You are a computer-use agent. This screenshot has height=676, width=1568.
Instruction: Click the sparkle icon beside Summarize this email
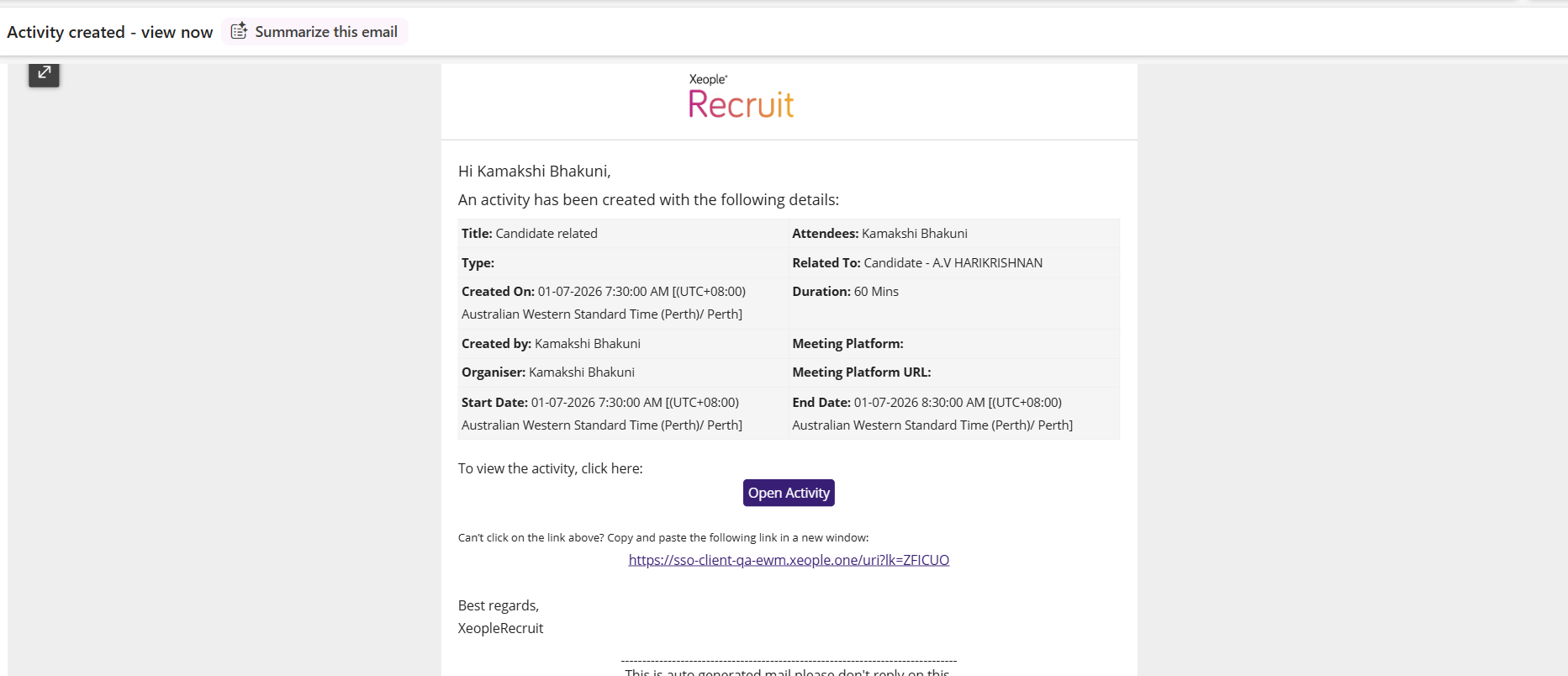(240, 31)
